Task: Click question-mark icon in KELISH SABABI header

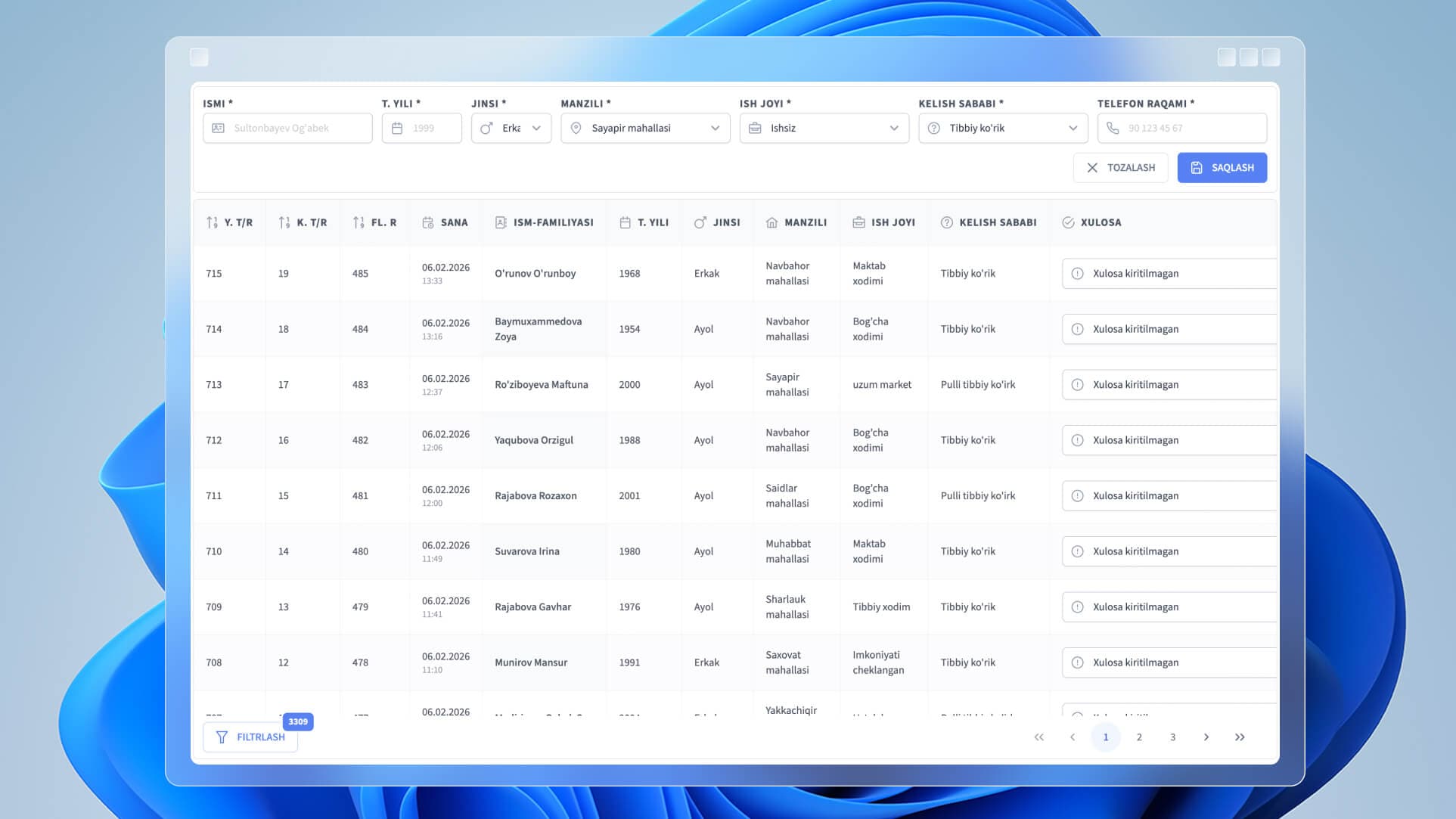Action: point(946,222)
